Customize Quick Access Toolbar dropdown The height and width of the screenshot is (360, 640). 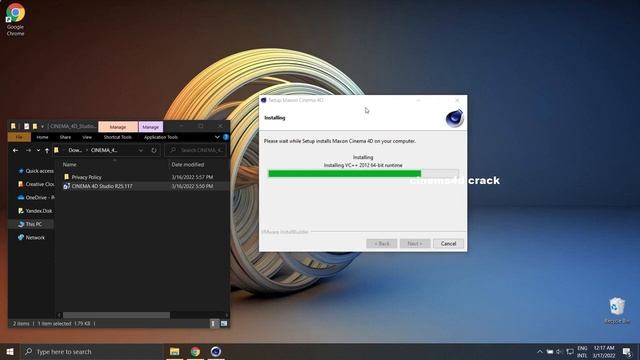(42, 127)
